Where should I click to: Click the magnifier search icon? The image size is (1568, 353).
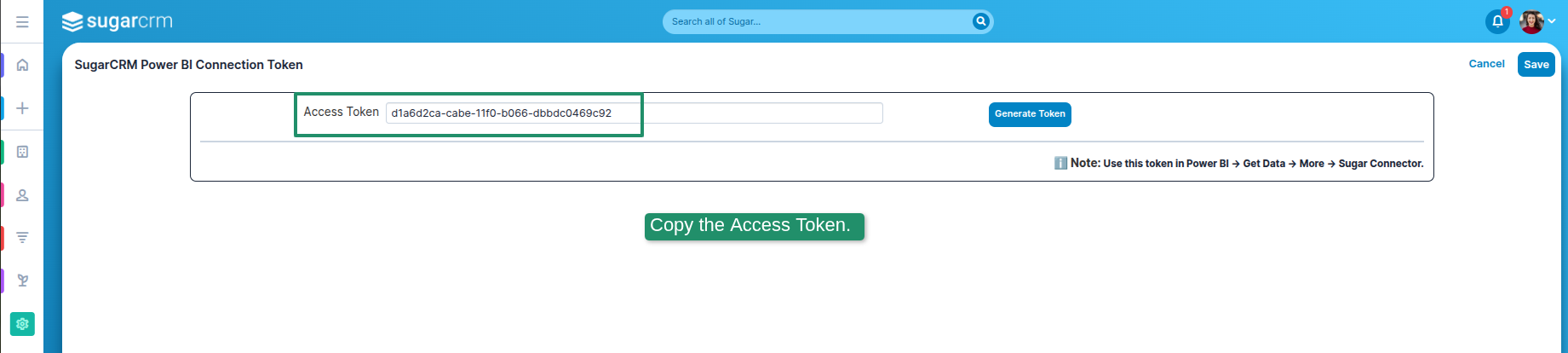click(x=980, y=21)
